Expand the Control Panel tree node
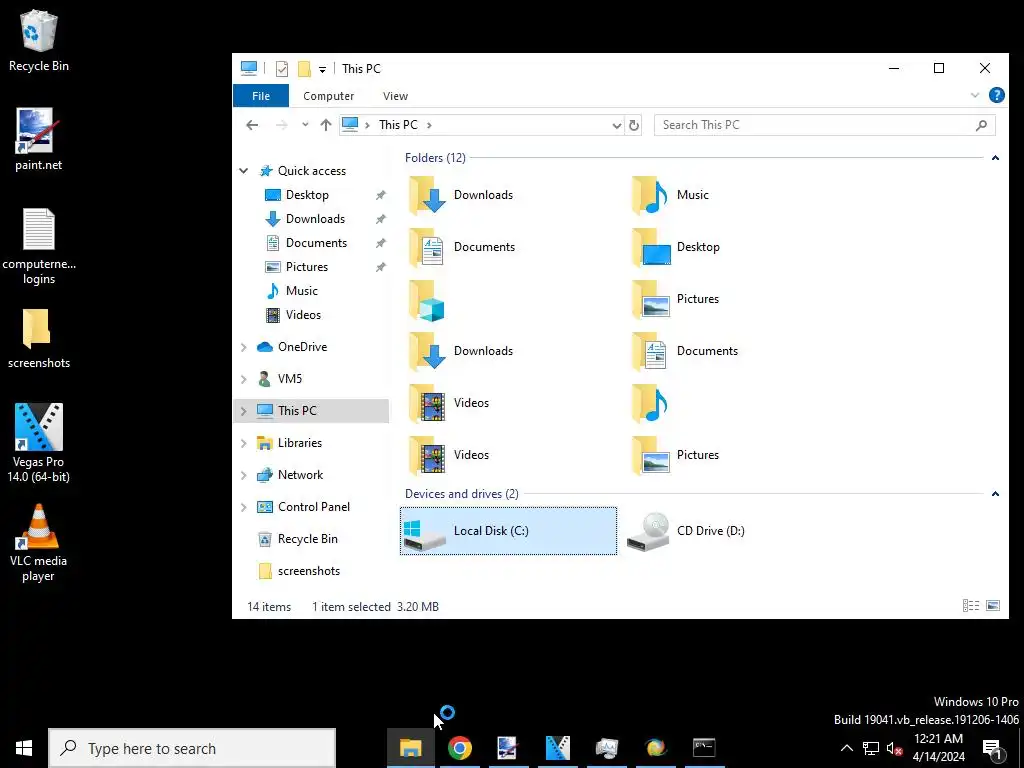 (244, 507)
